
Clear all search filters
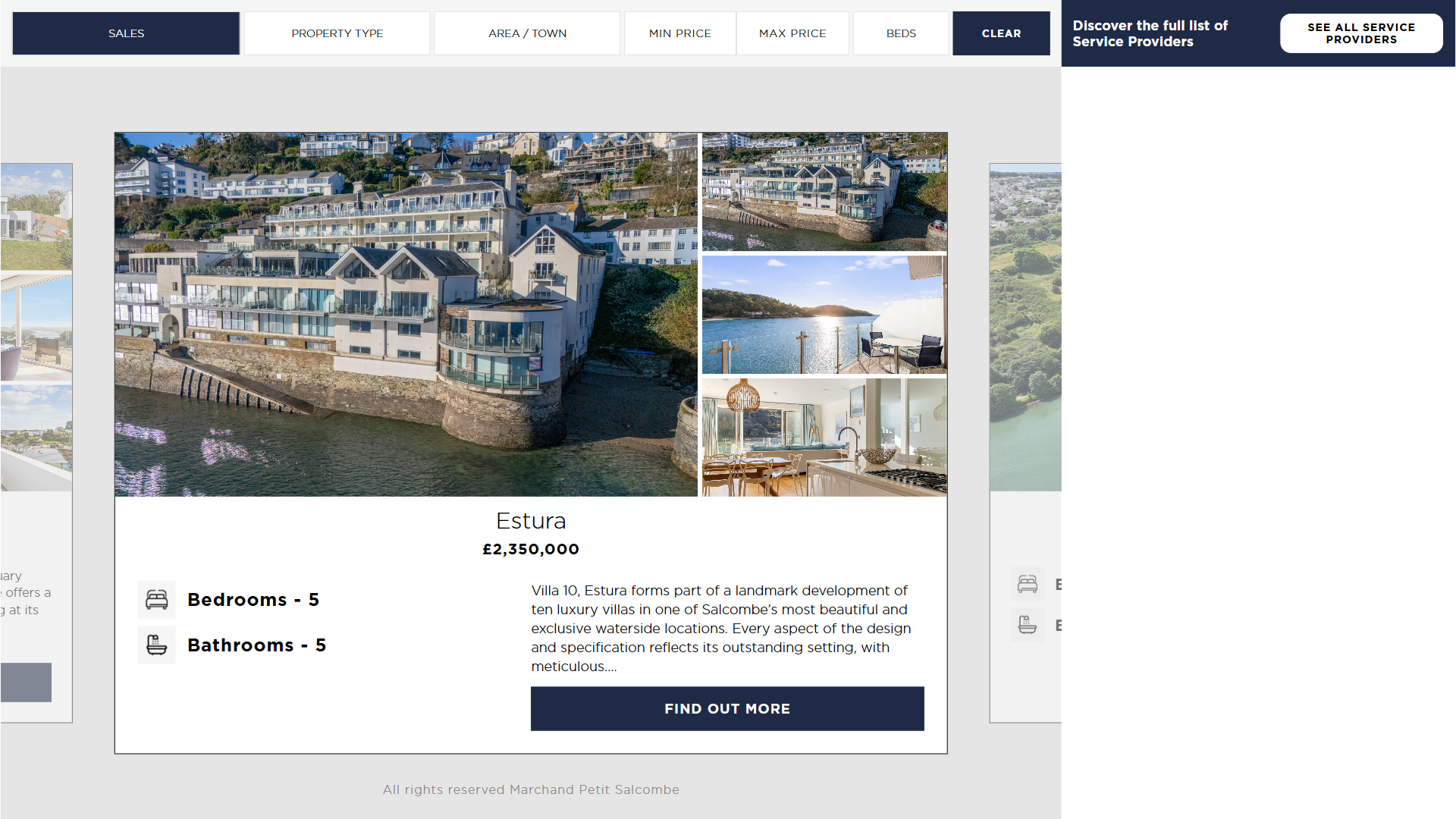click(1001, 33)
